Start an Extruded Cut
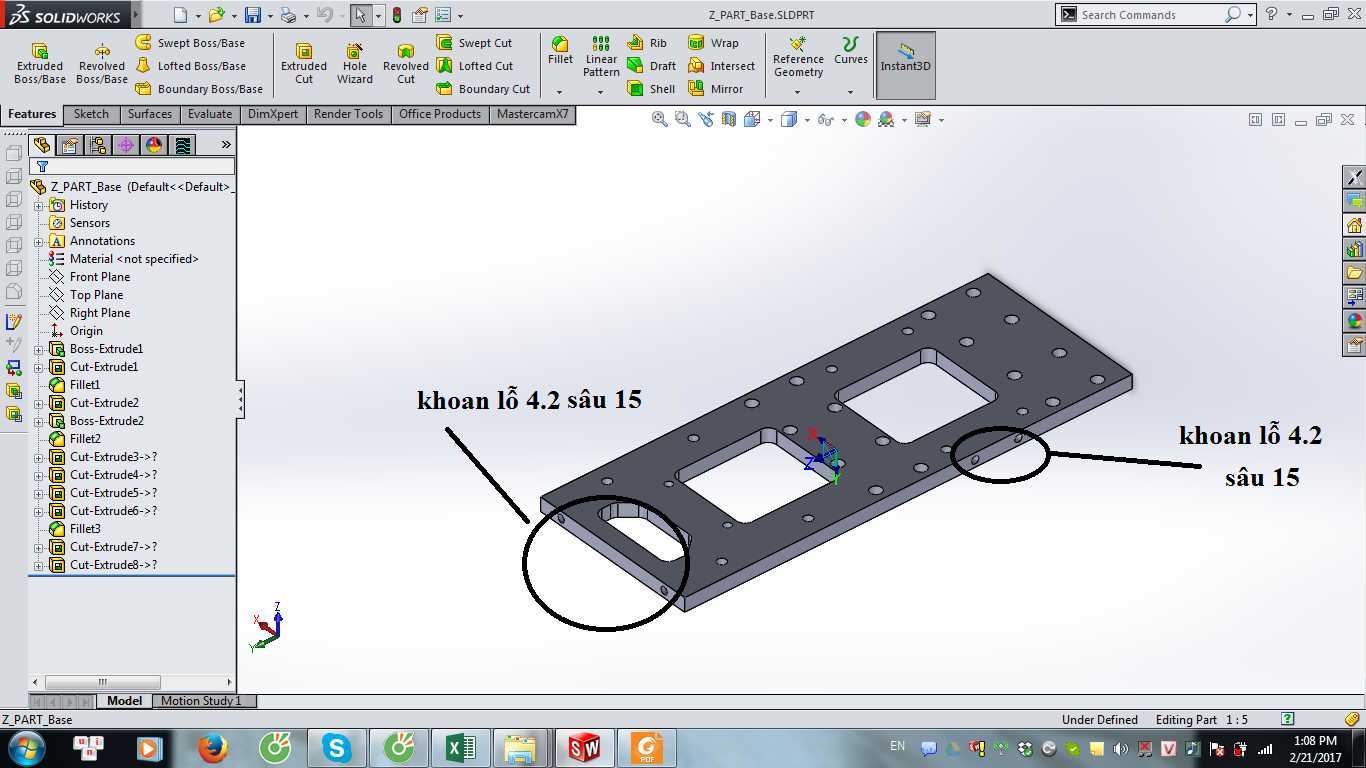Screen dimensions: 1366x768 pos(304,63)
